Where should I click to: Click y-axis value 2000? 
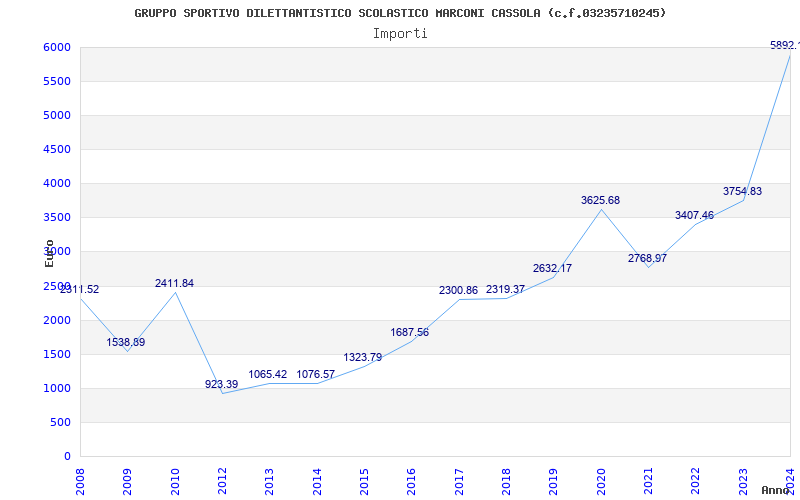pyautogui.click(x=58, y=320)
